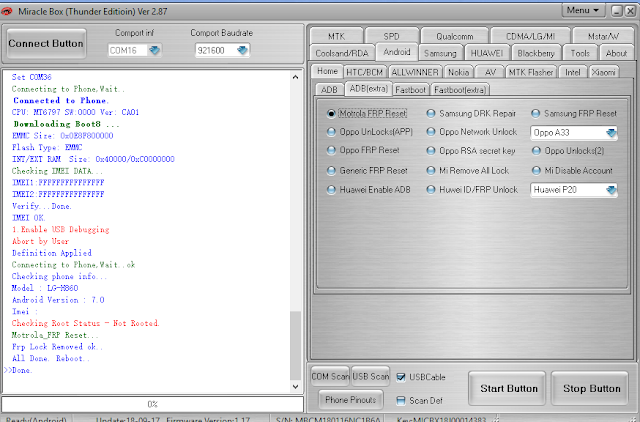Select Generic FRP Reset radio option

click(x=331, y=171)
